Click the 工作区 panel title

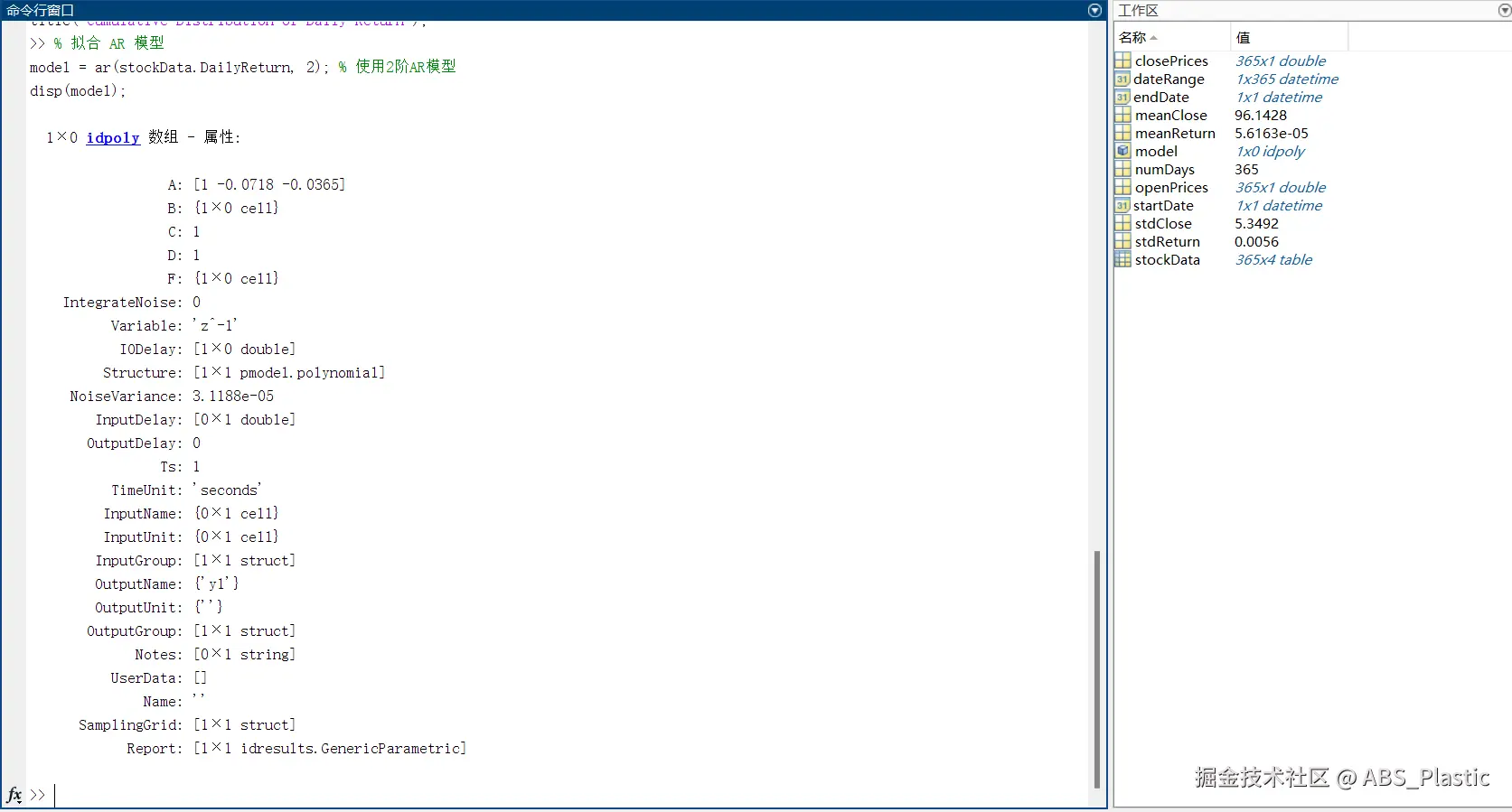coord(1138,10)
